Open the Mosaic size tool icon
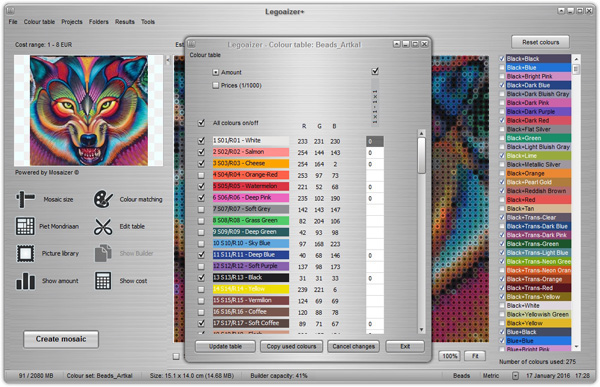This screenshot has width=600, height=387. [x=25, y=199]
